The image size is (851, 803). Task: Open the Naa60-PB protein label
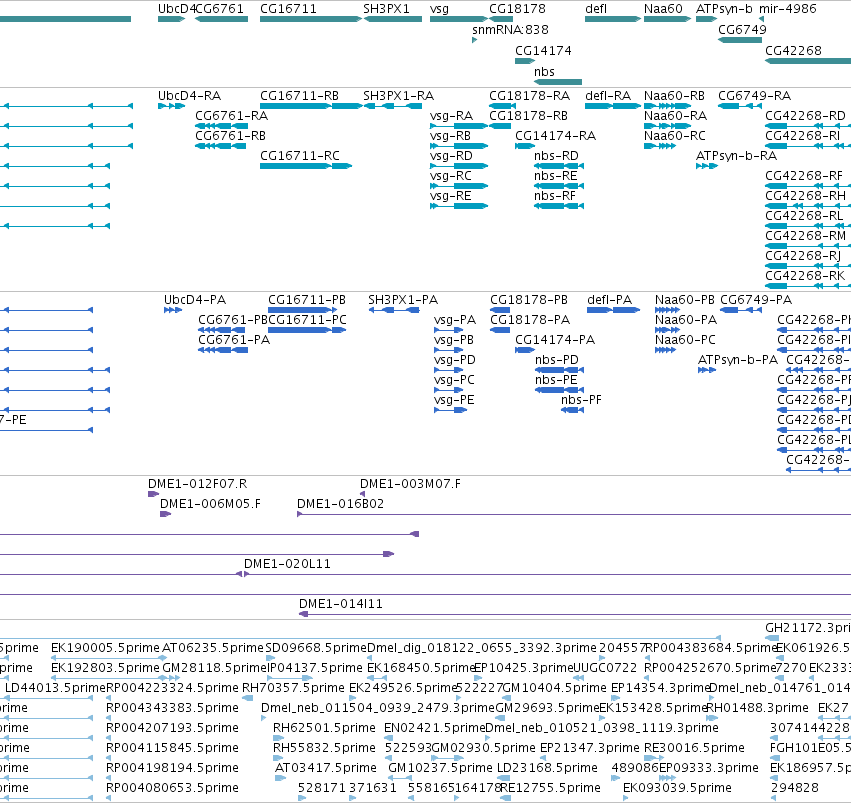(685, 300)
